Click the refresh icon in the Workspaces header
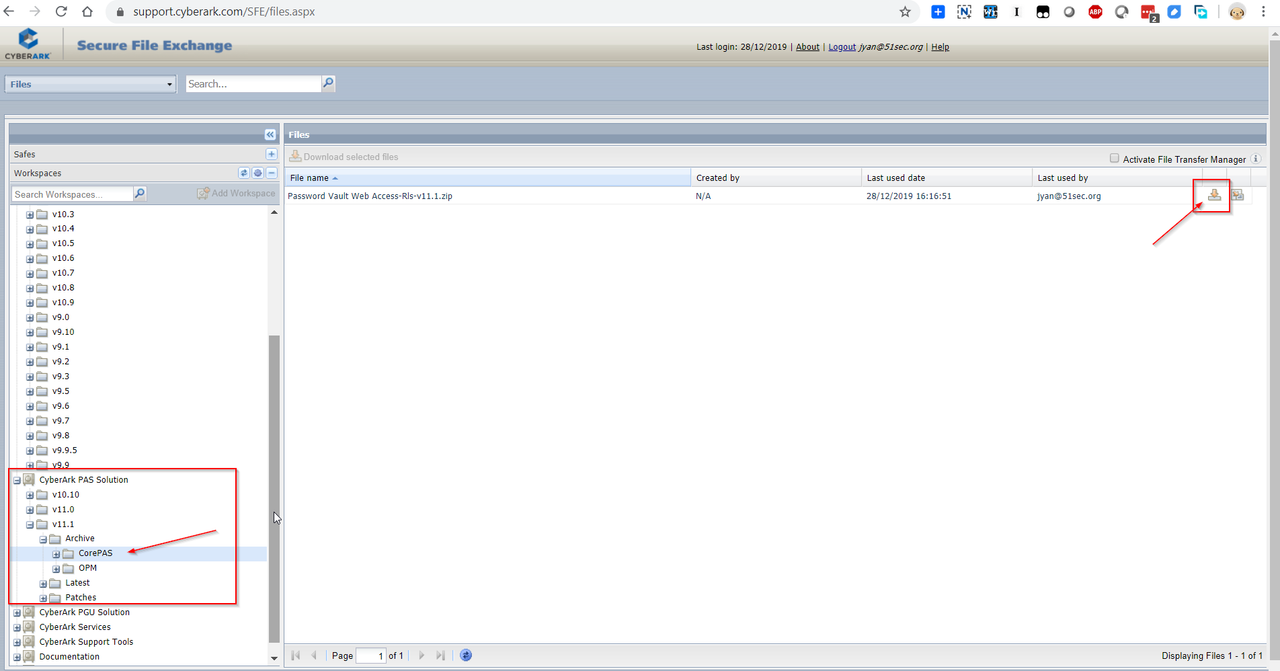This screenshot has width=1280, height=671. [244, 173]
